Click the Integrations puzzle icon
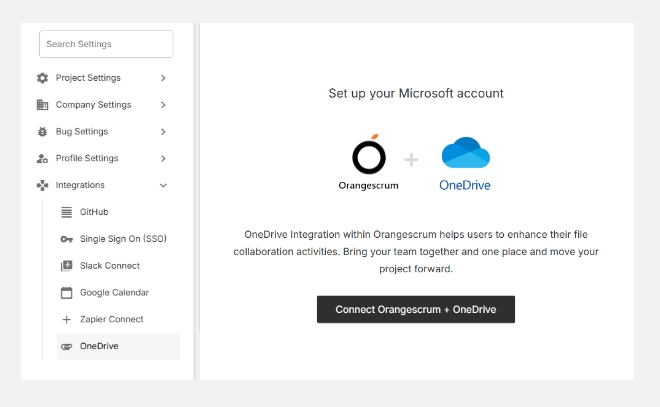The width and height of the screenshot is (660, 407). click(x=42, y=185)
